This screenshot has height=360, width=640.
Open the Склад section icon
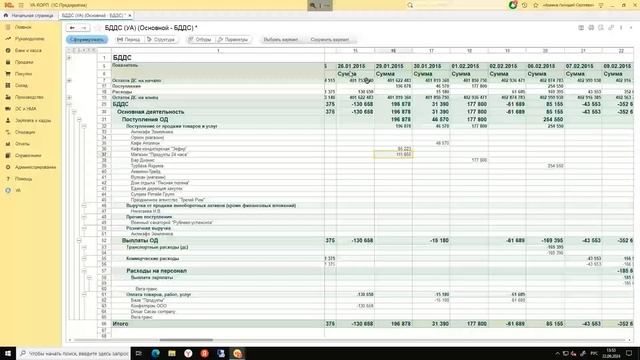tap(8, 85)
